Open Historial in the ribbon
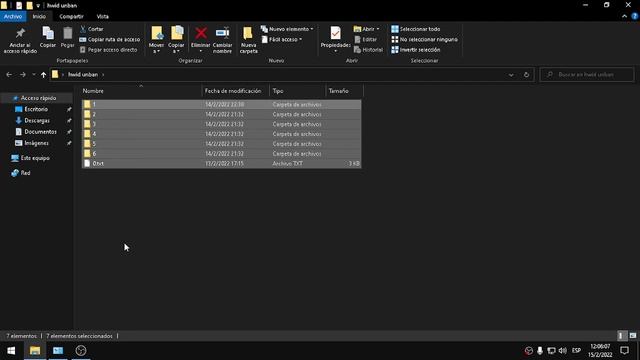 click(369, 50)
